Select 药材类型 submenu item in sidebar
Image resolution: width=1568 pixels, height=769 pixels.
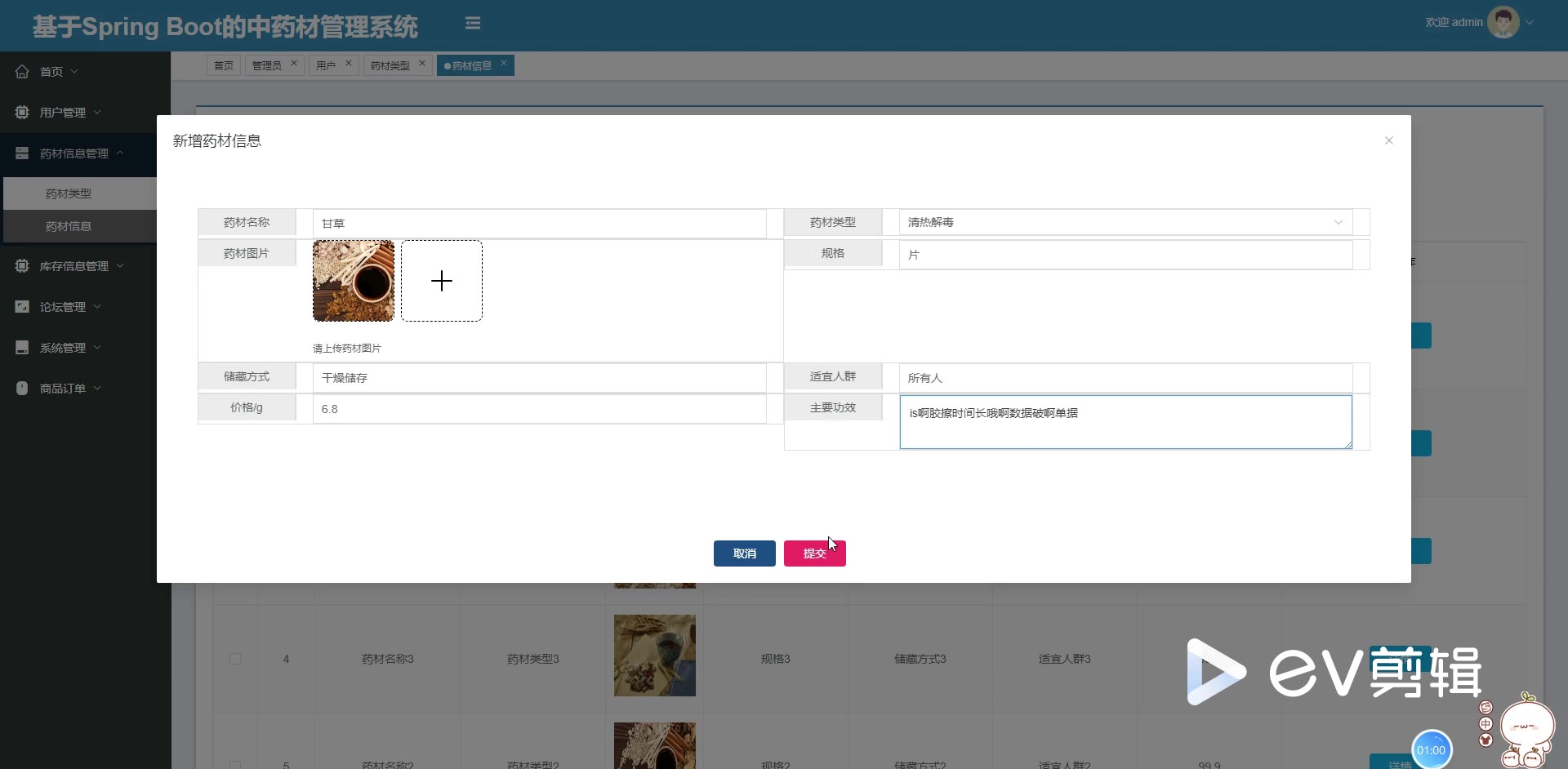click(x=80, y=193)
